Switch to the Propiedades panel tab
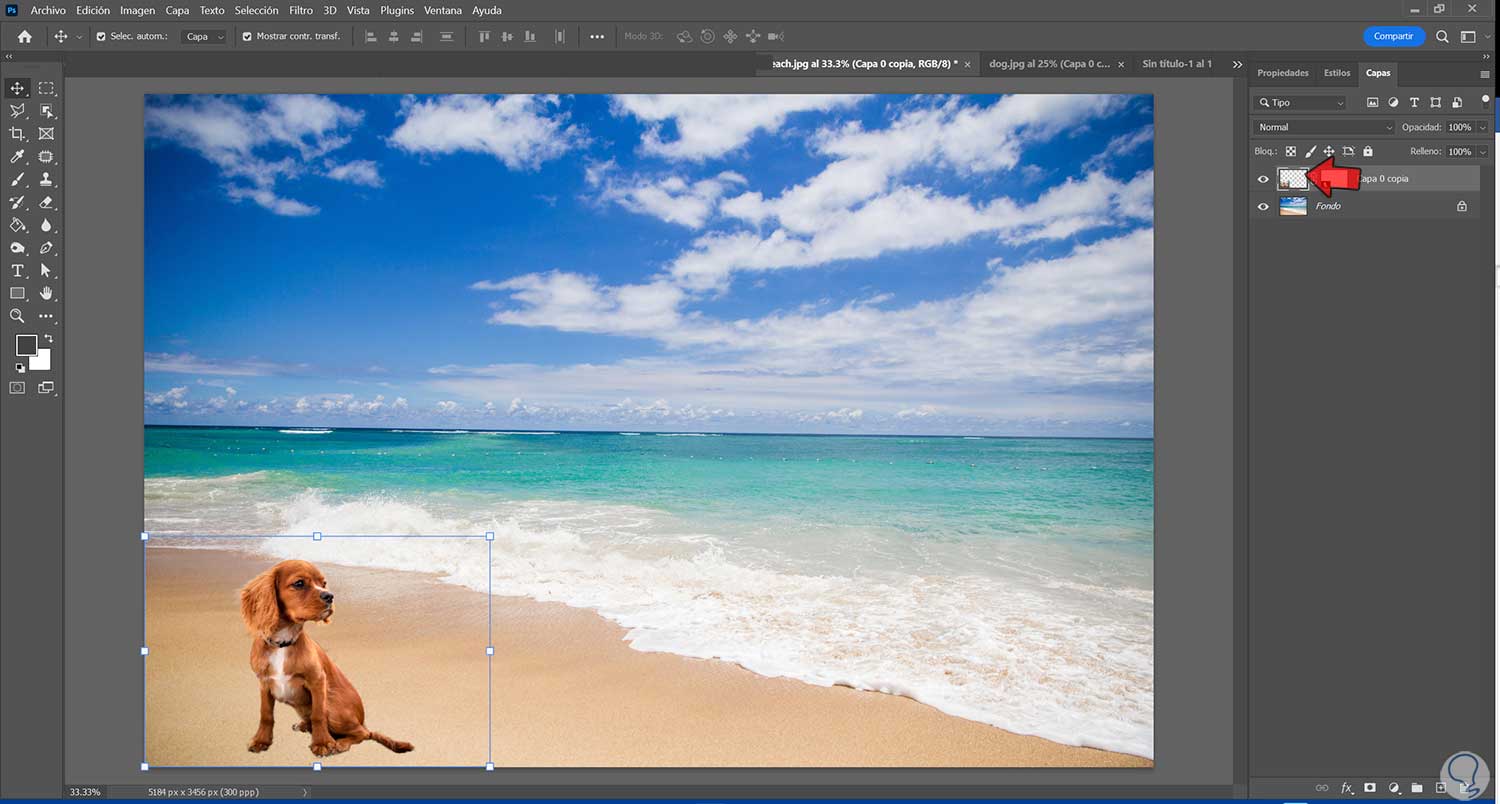This screenshot has height=804, width=1500. tap(1282, 73)
